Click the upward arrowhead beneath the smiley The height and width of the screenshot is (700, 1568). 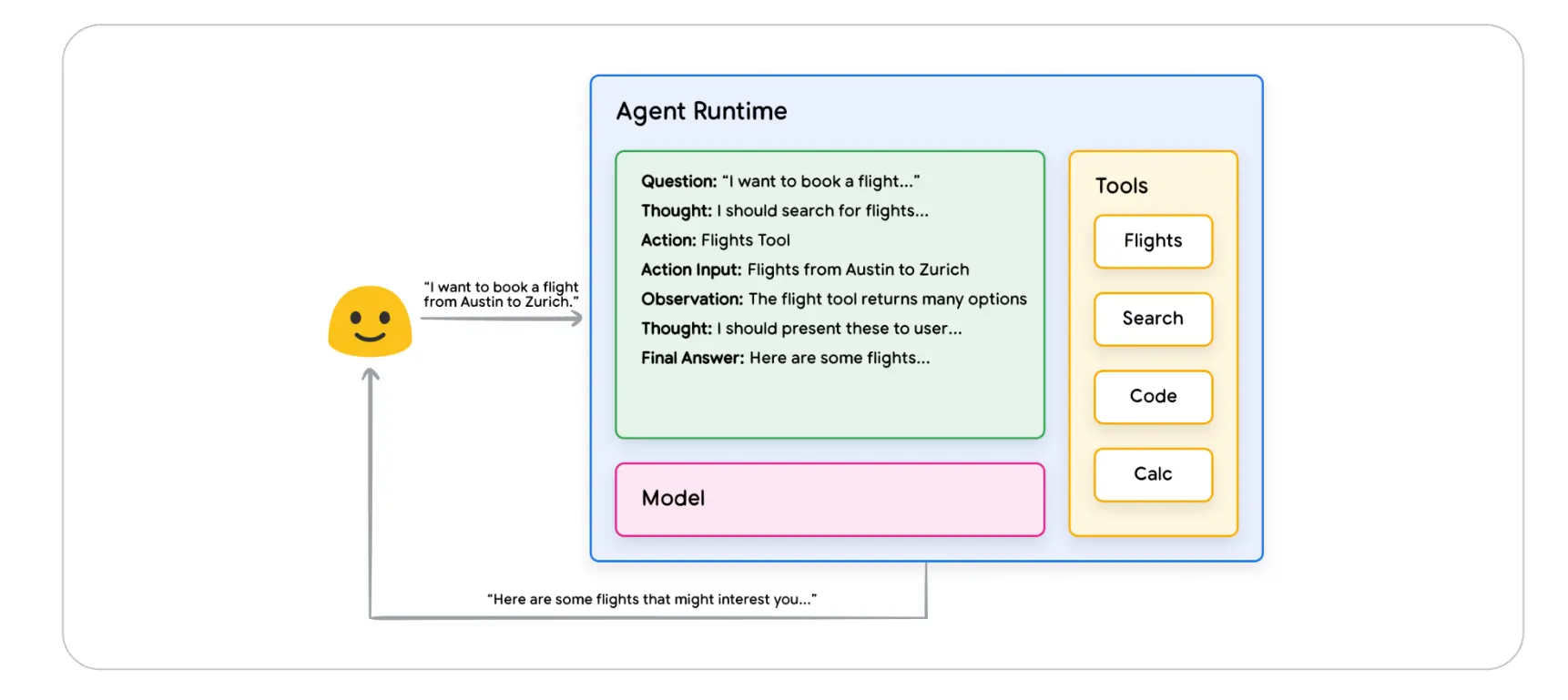(x=371, y=374)
